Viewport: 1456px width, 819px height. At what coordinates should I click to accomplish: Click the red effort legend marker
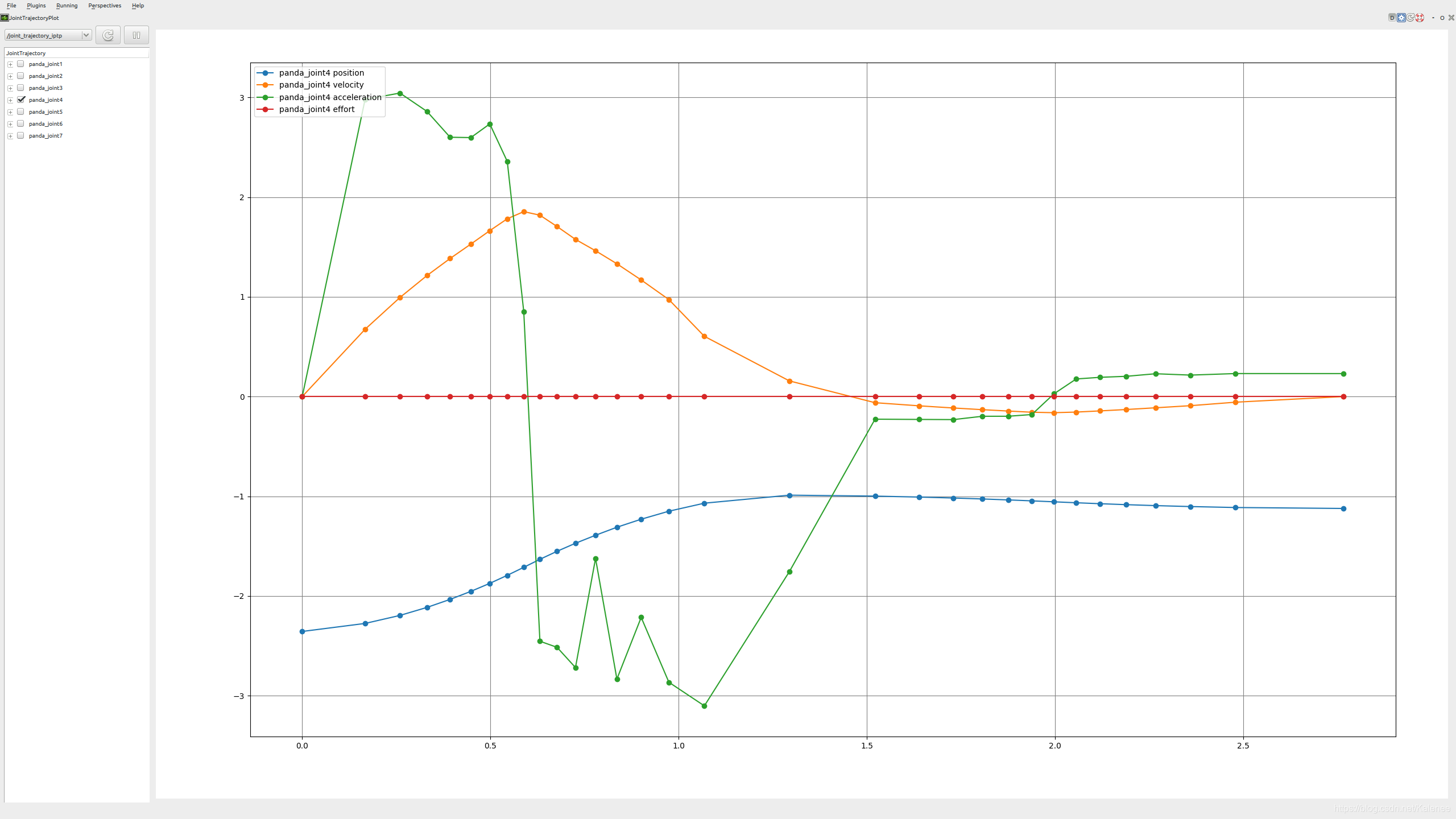(265, 109)
